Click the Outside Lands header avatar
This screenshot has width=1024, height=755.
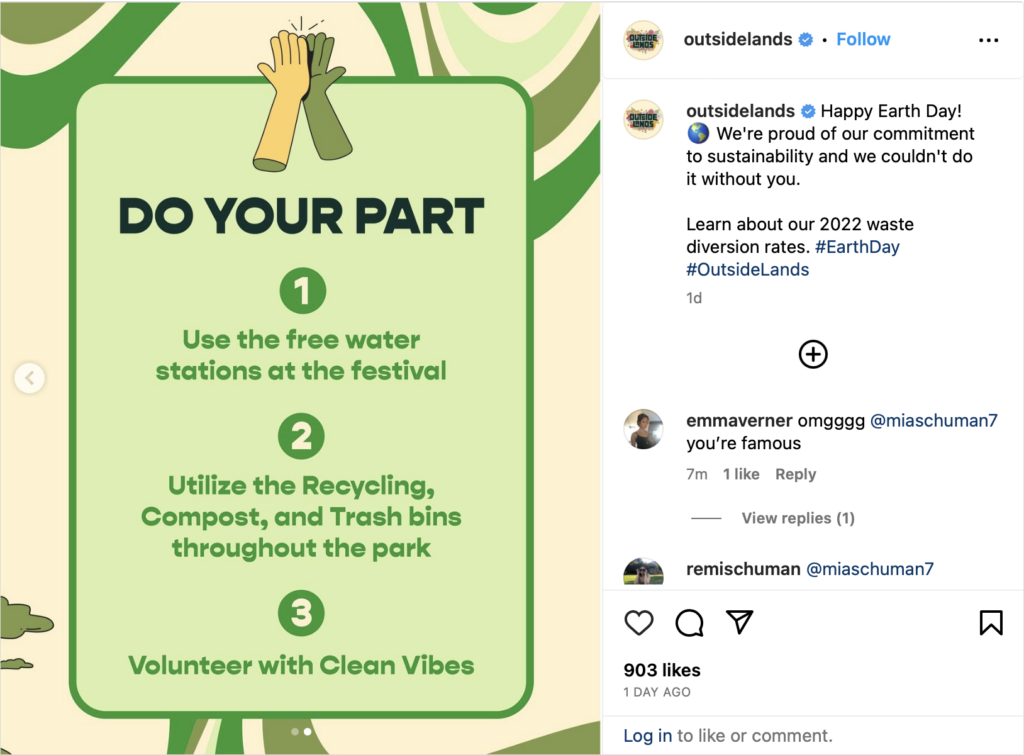(644, 40)
